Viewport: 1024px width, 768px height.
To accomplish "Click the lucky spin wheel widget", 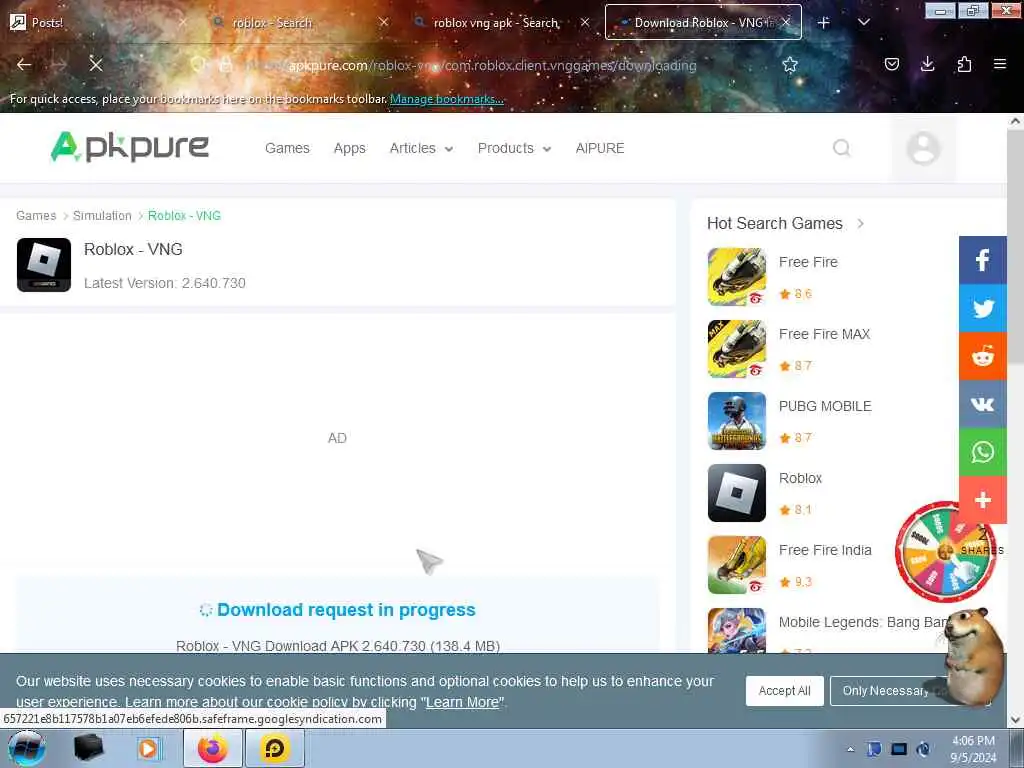I will (943, 552).
